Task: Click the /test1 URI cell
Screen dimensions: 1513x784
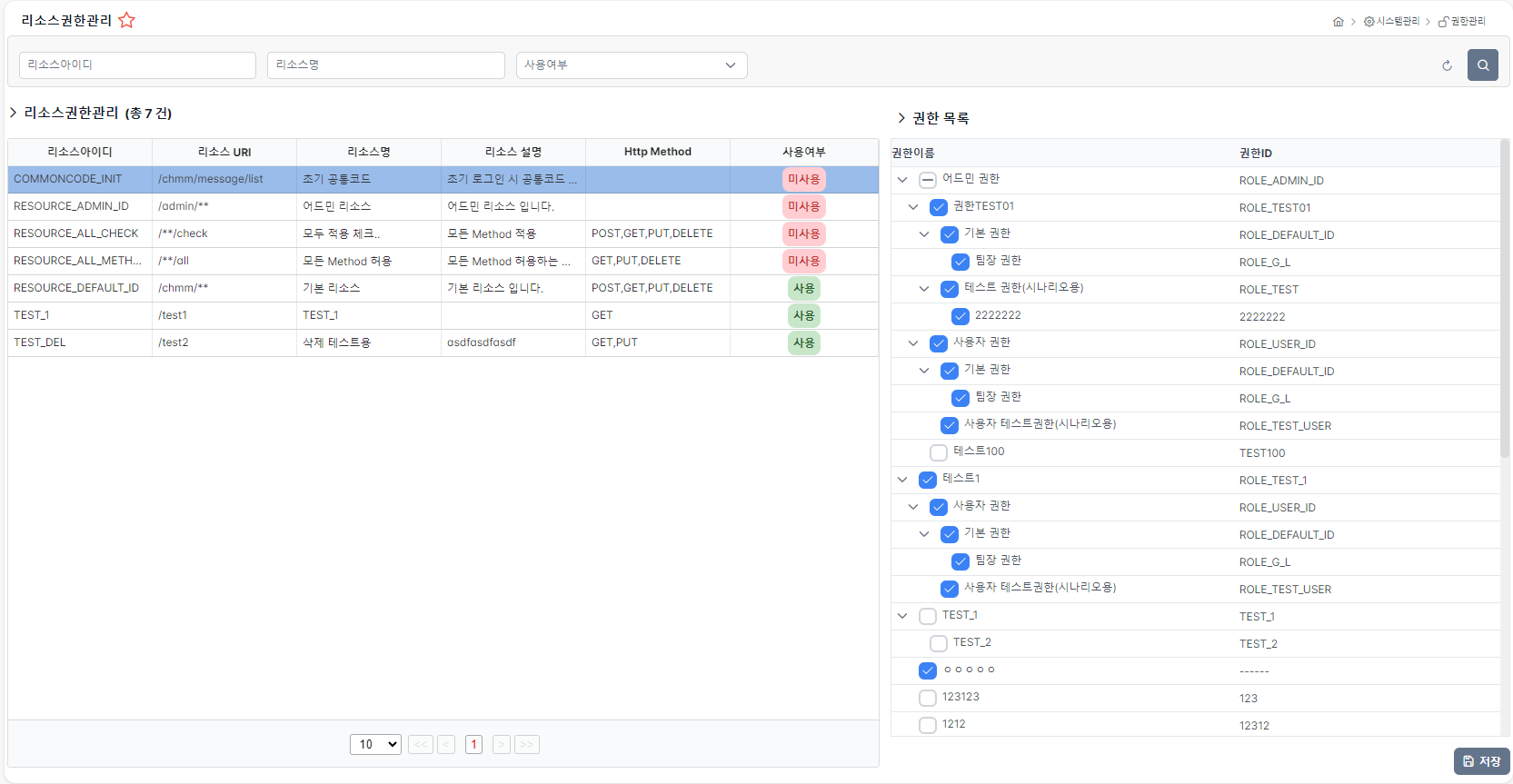Action: [x=224, y=315]
